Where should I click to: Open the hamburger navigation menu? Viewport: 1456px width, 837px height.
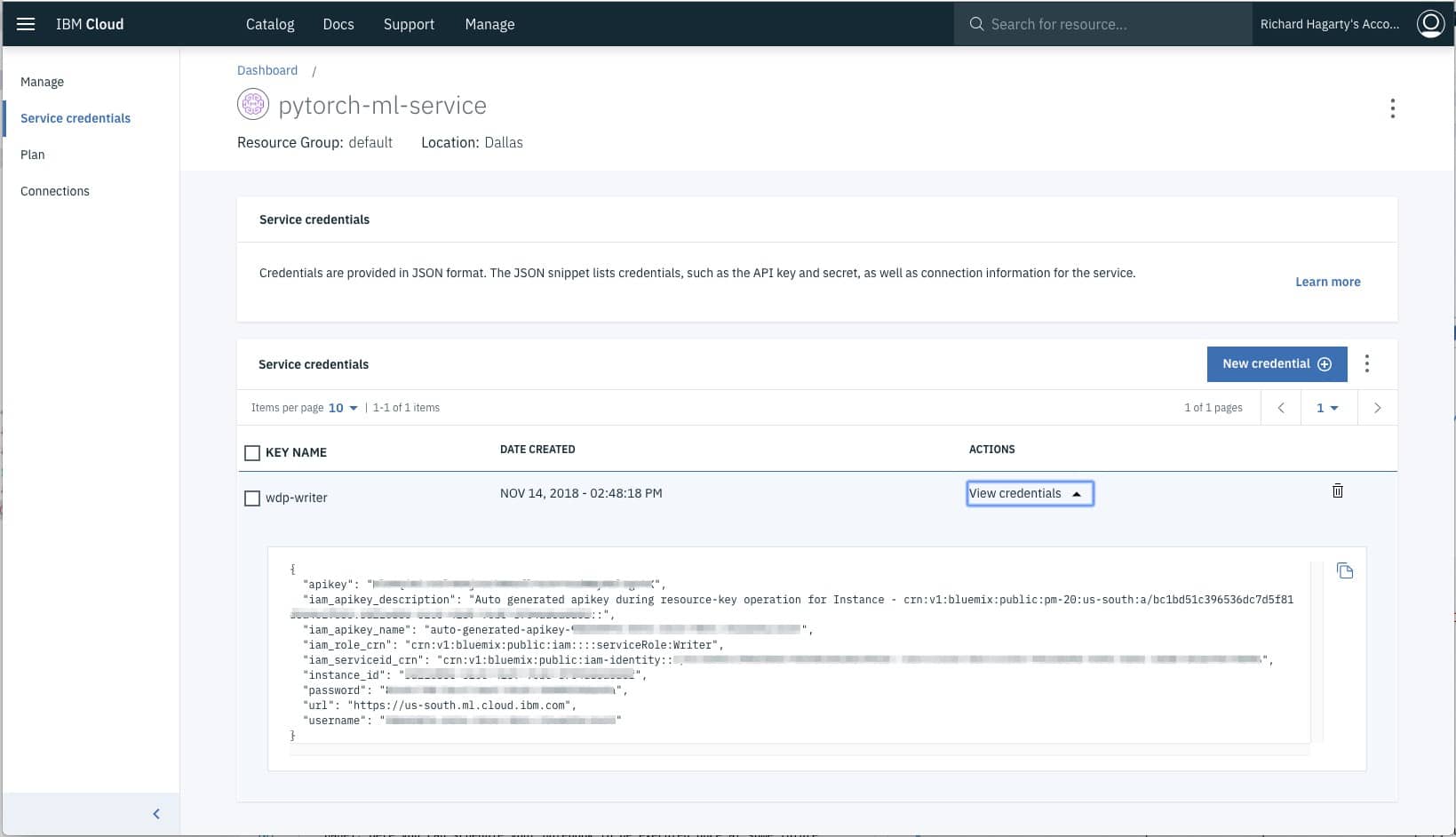pos(26,24)
